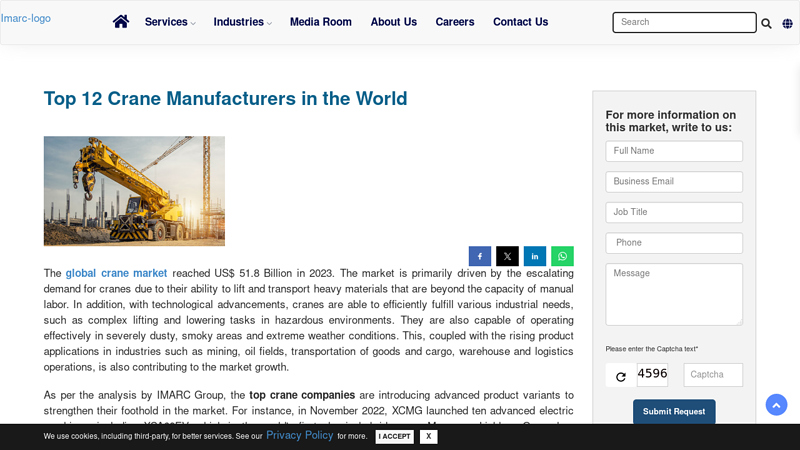The height and width of the screenshot is (450, 800).
Task: Open the globe language icon
Action: tap(787, 23)
